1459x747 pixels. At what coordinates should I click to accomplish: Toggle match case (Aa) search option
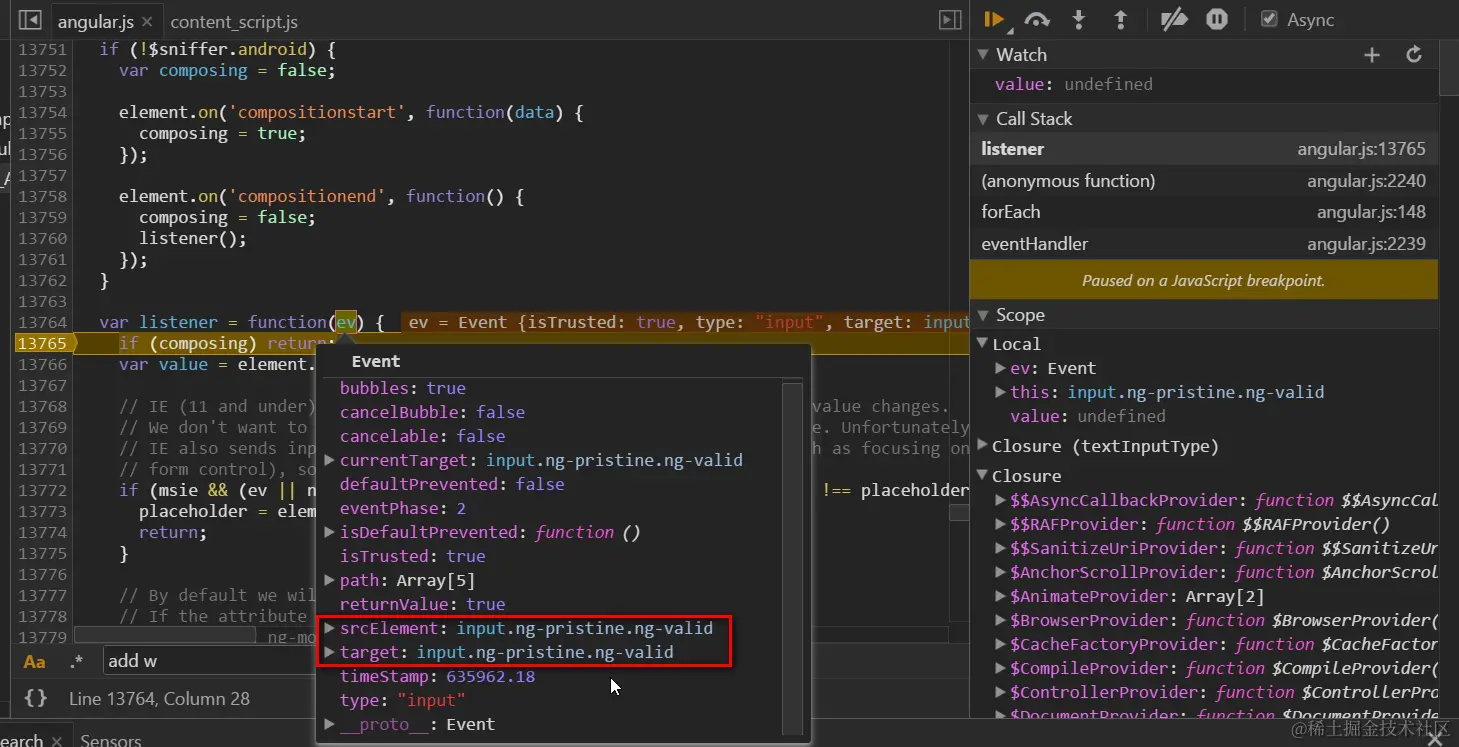click(35, 661)
